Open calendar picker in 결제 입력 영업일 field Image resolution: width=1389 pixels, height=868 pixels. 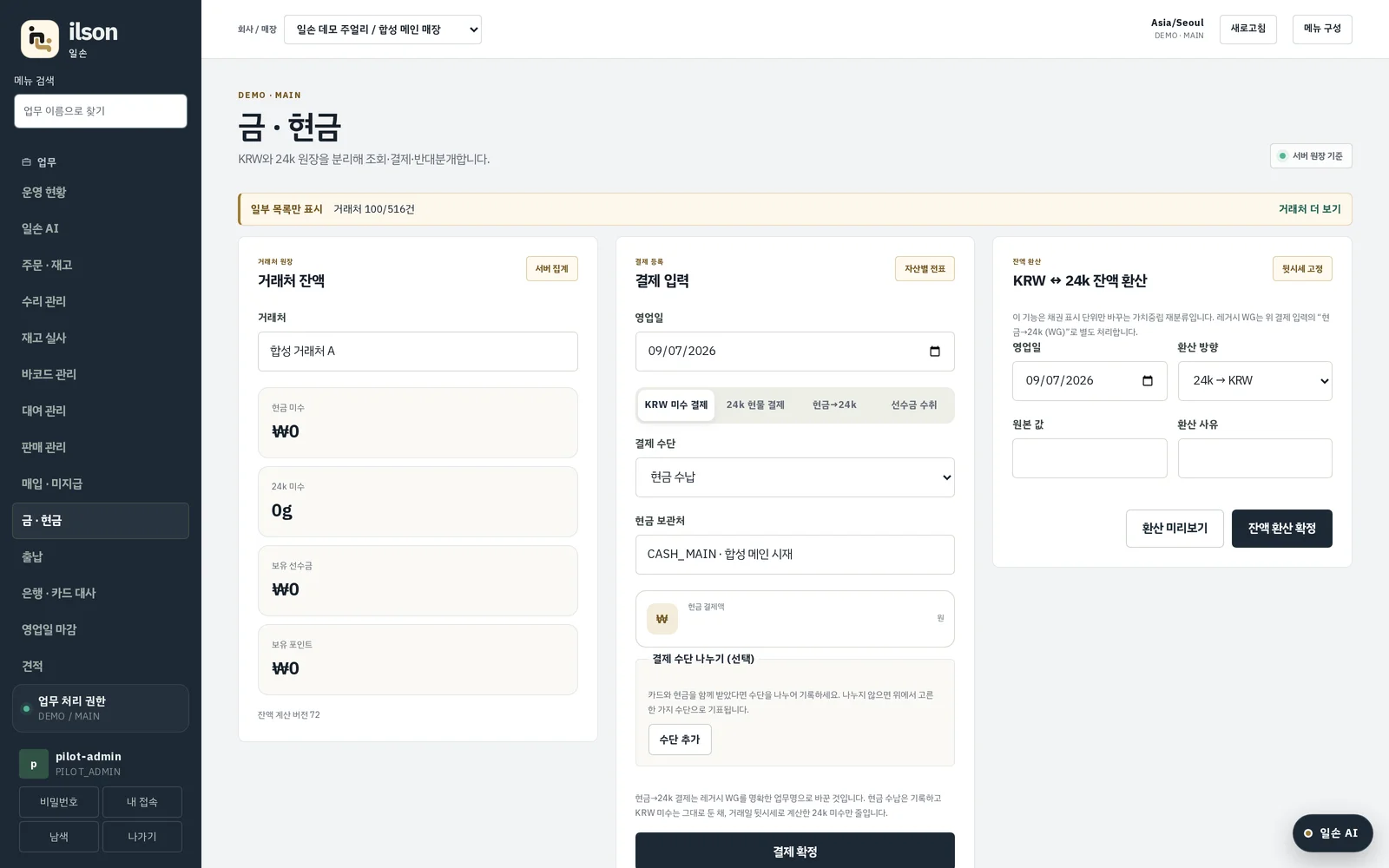(935, 352)
